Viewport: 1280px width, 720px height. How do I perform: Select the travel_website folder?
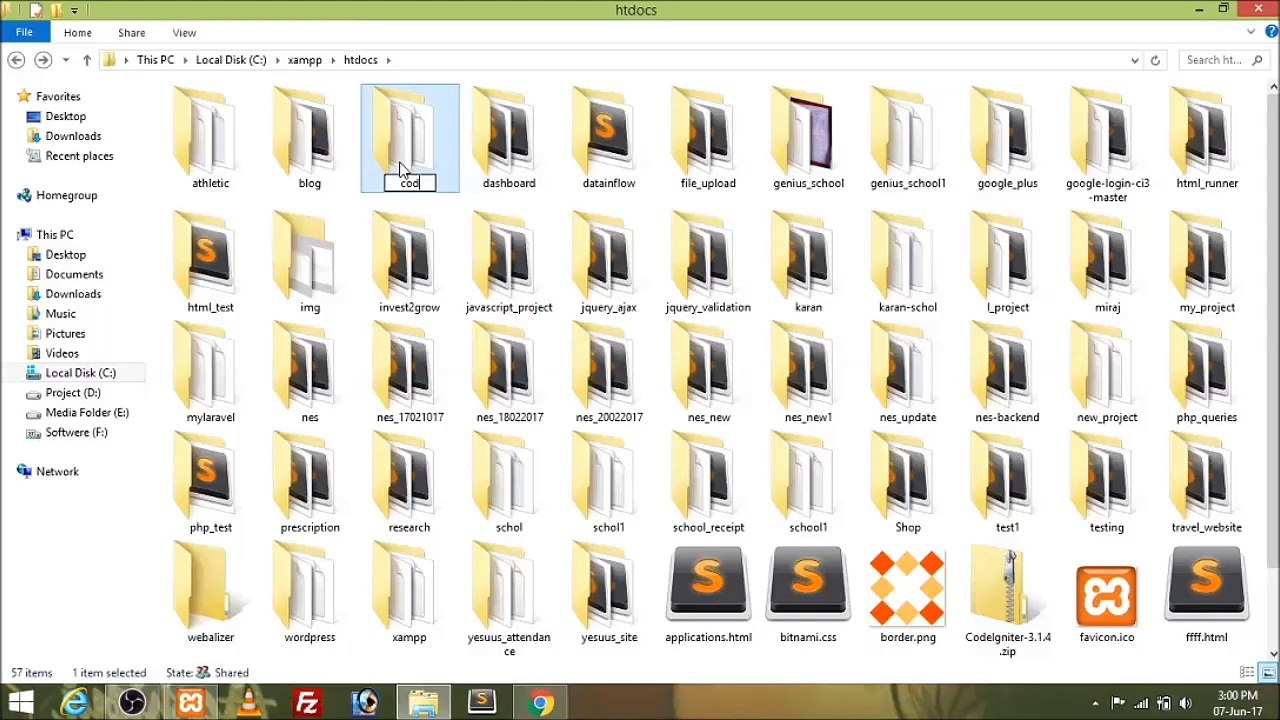coord(1207,482)
